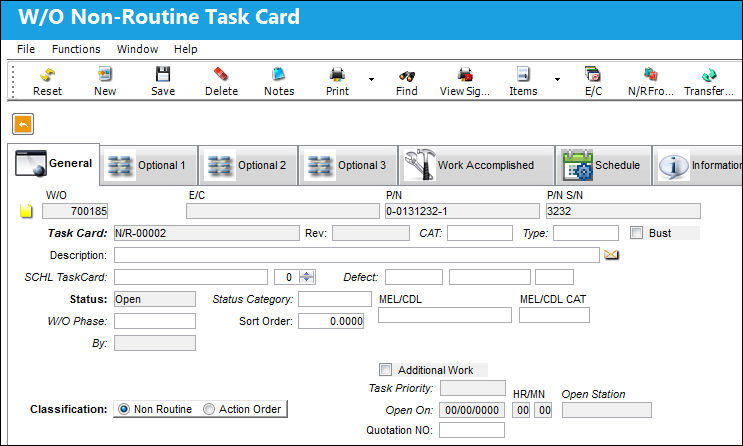Click the MEL/CDL field

click(x=445, y=315)
